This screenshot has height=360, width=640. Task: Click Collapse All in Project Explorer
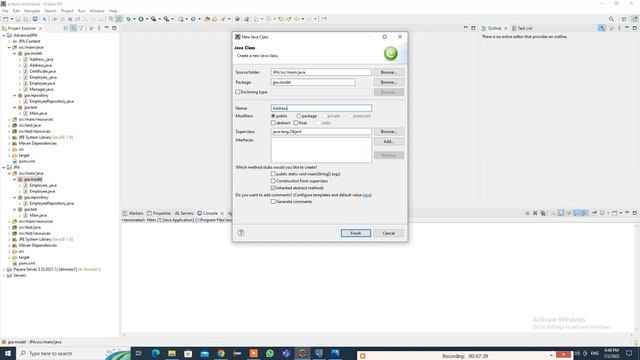(x=66, y=28)
